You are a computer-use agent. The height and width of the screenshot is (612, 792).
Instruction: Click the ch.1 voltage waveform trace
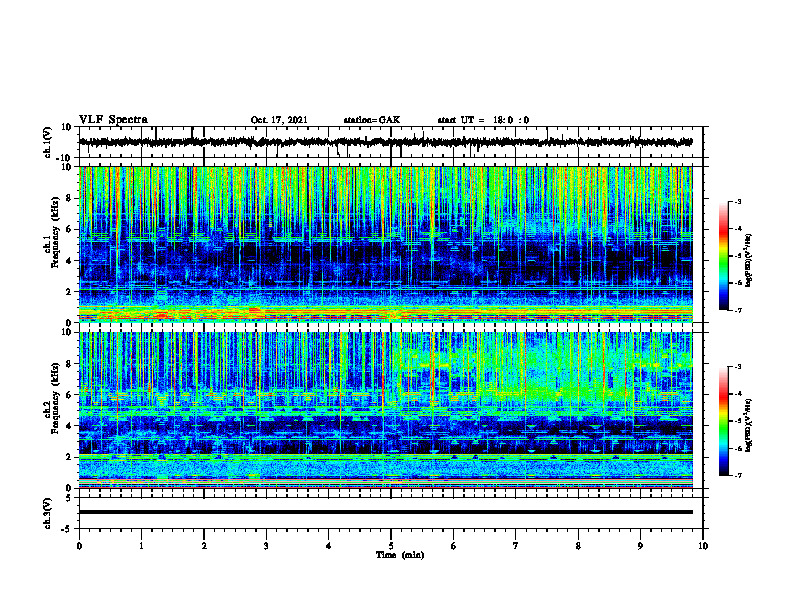385,142
